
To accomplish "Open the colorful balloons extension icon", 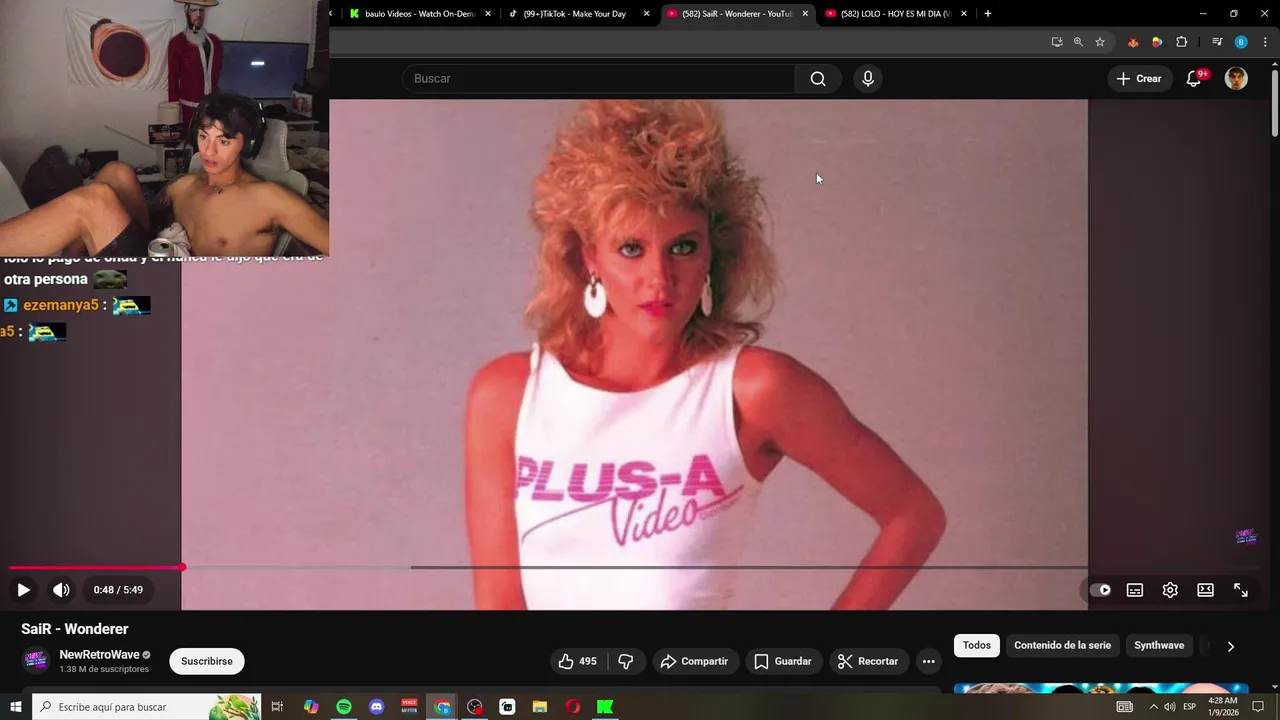I will point(1157,42).
